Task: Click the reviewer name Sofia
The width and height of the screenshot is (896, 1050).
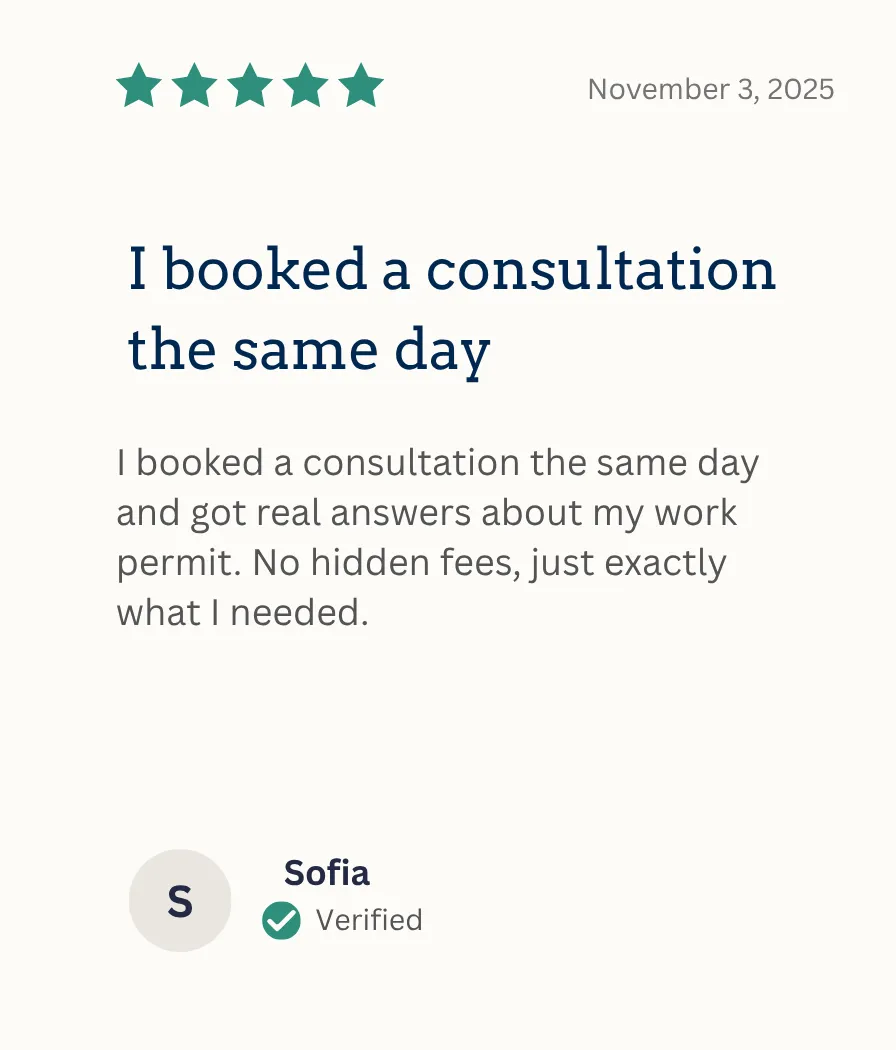Action: [326, 872]
